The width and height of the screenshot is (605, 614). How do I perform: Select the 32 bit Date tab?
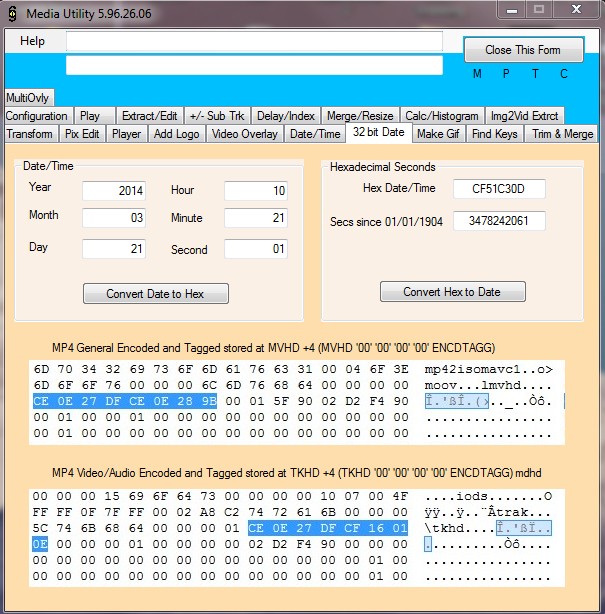pos(379,132)
